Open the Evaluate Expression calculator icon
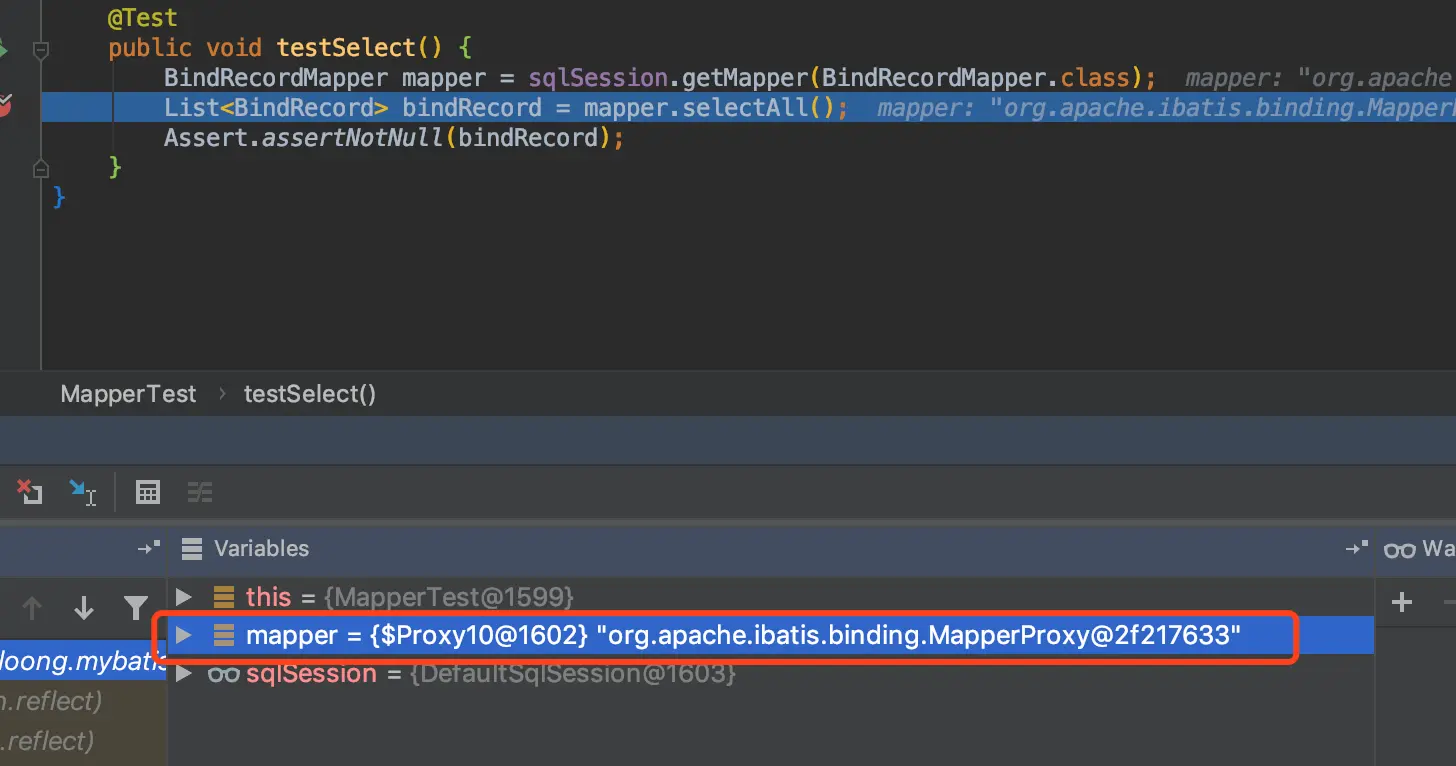 point(148,491)
